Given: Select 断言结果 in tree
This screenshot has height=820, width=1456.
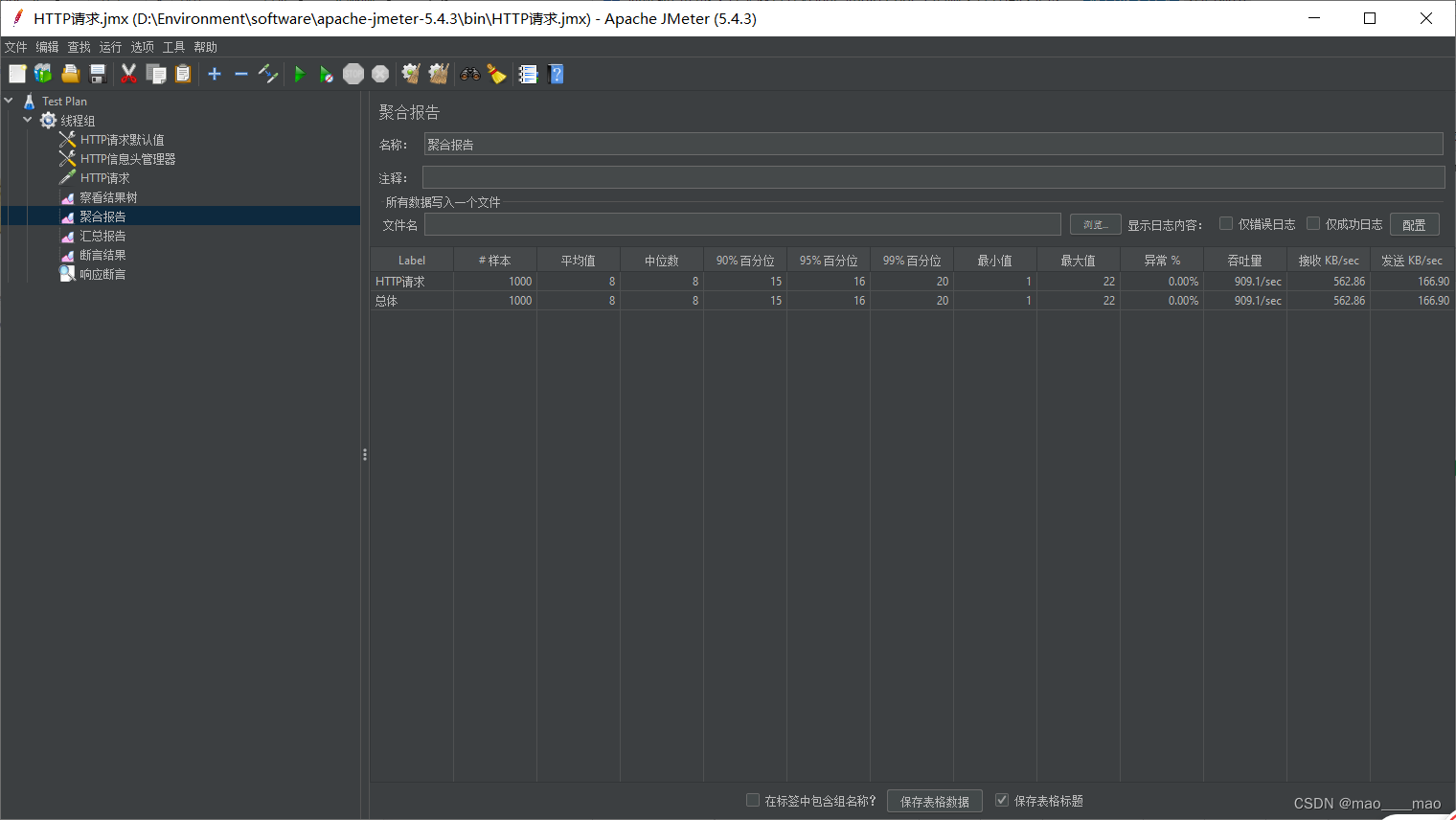Looking at the screenshot, I should tap(102, 255).
